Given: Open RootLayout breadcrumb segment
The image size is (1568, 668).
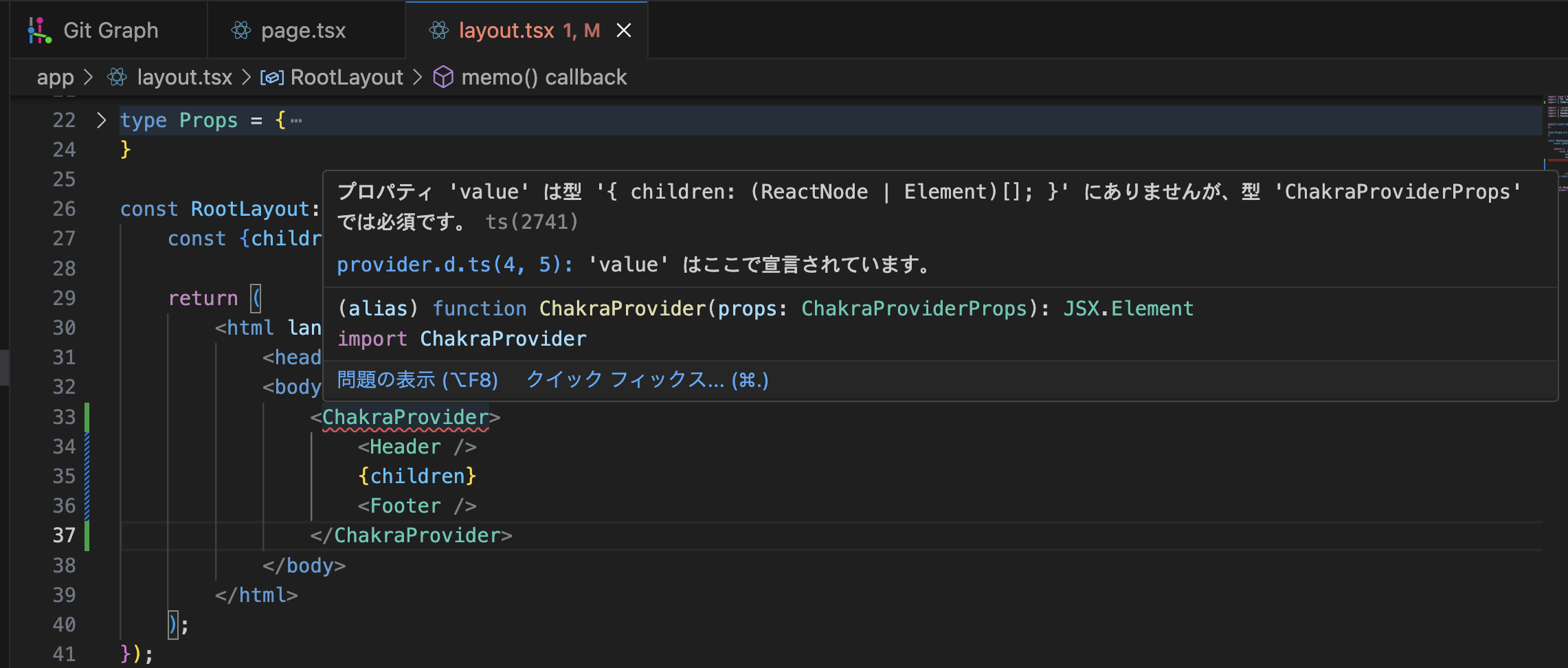Looking at the screenshot, I should pyautogui.click(x=346, y=77).
